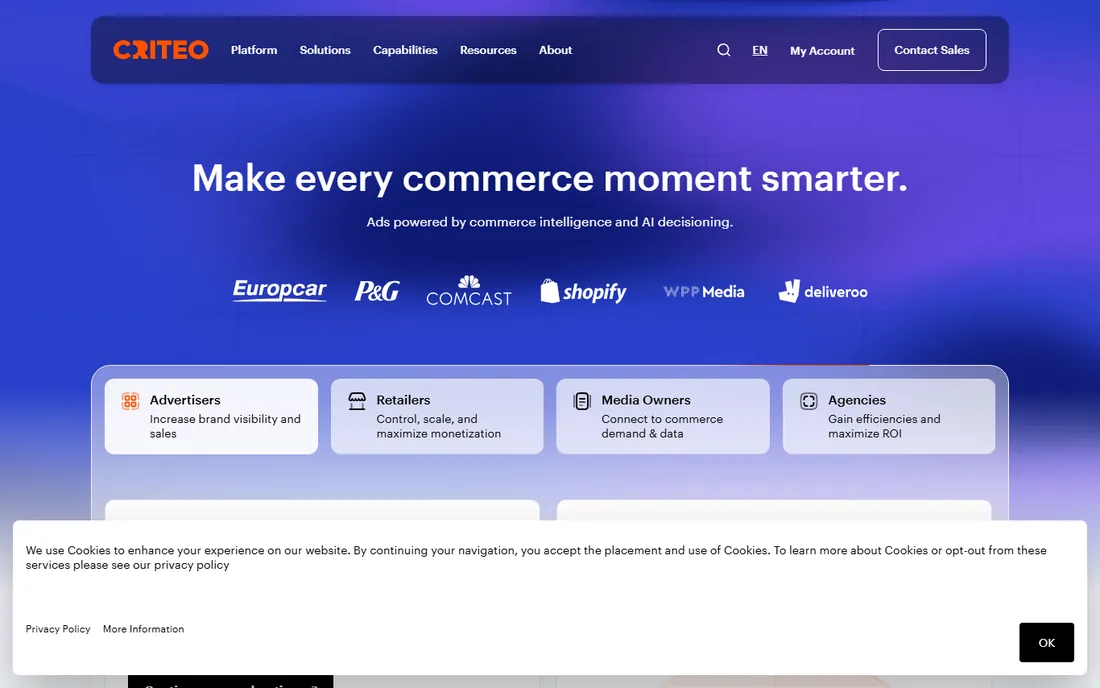1100x688 pixels.
Task: Click the Shopify logo
Action: pyautogui.click(x=583, y=291)
